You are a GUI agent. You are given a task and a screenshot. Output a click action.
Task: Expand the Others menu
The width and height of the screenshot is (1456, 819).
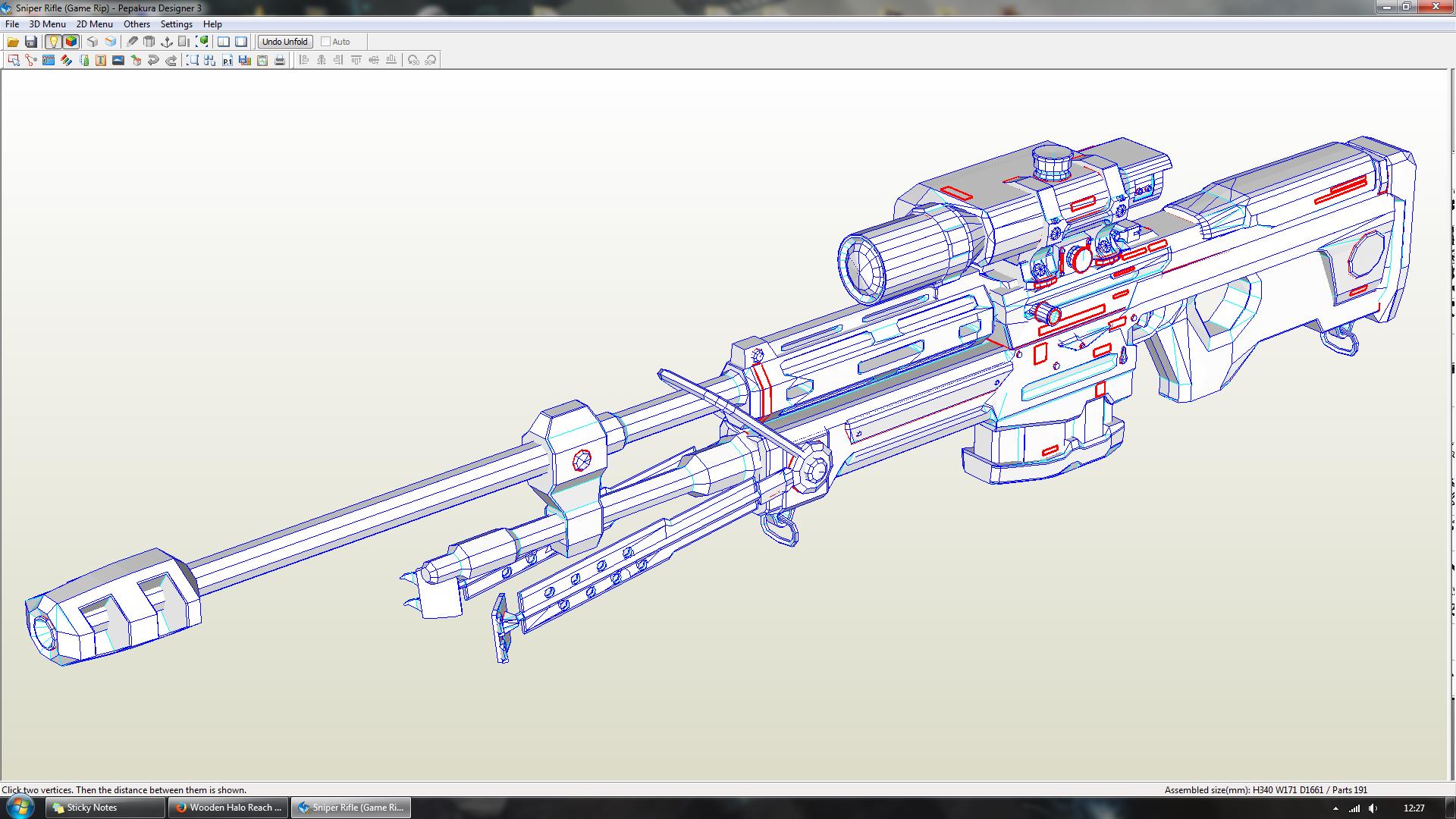coord(136,24)
